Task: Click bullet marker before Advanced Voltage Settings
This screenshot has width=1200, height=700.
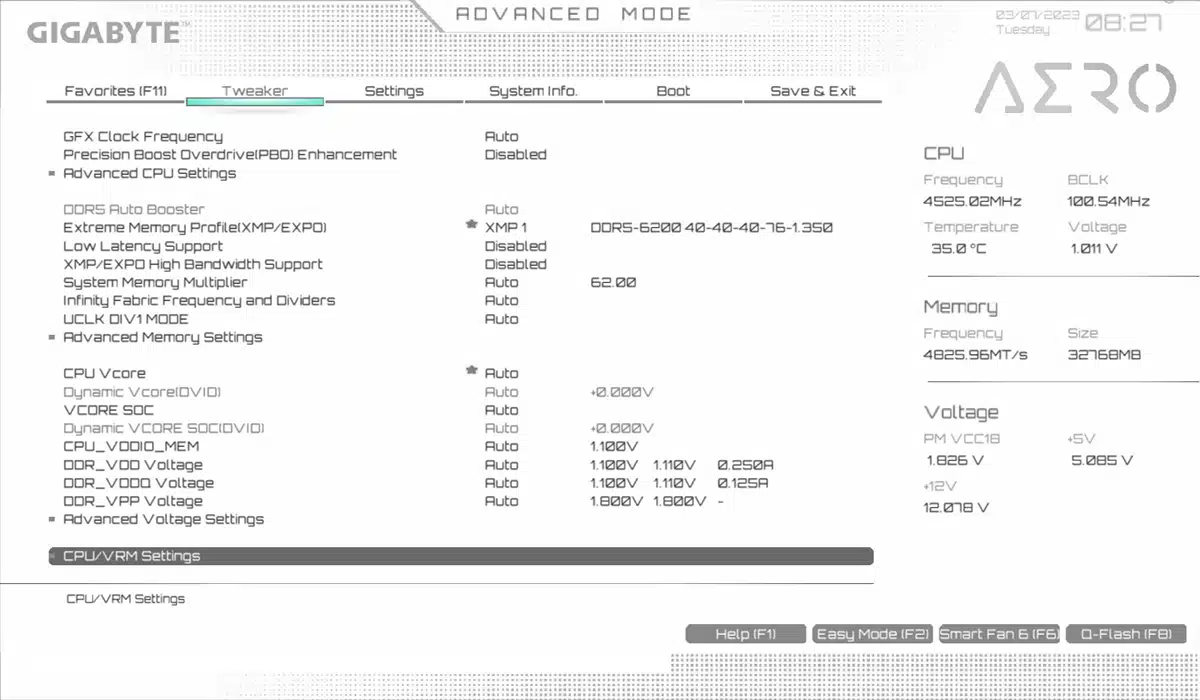Action: pyautogui.click(x=52, y=520)
